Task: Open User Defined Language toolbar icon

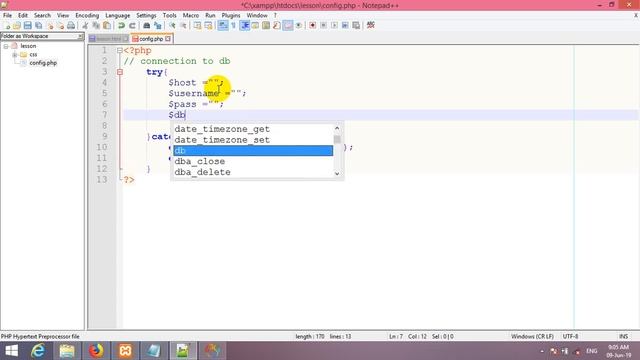Action: point(255,25)
